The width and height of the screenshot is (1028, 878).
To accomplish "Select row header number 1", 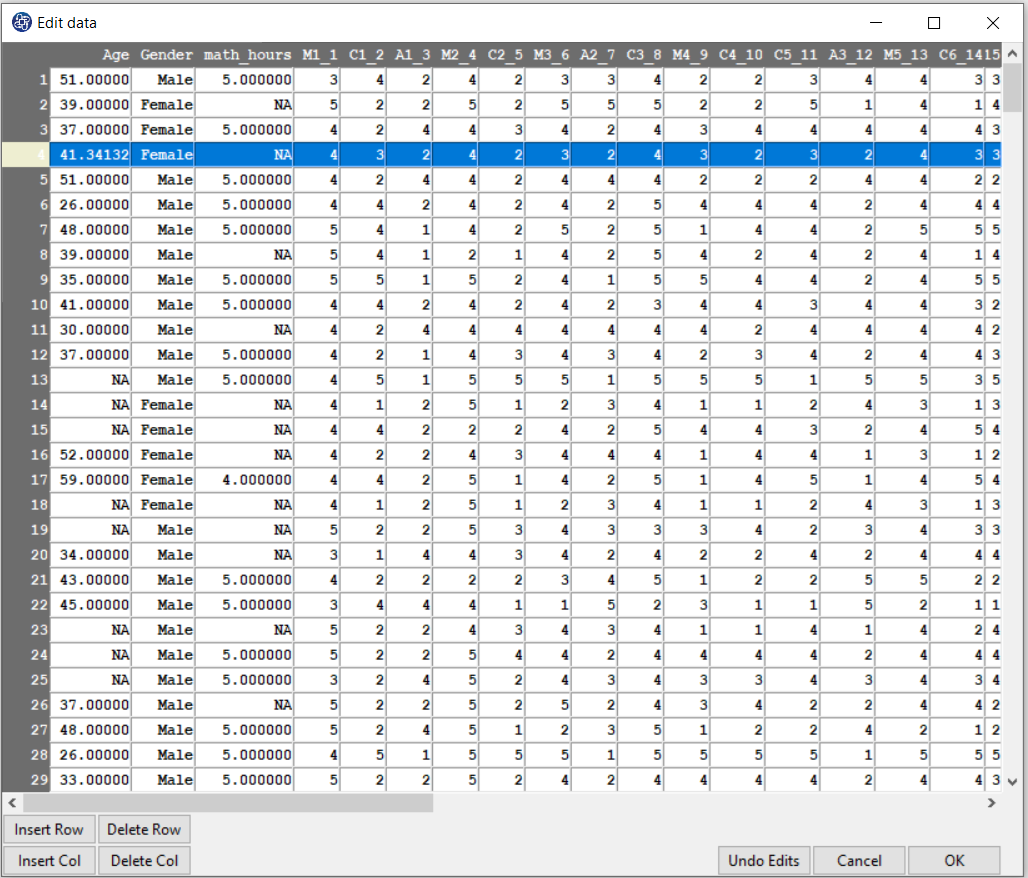I will click(26, 80).
